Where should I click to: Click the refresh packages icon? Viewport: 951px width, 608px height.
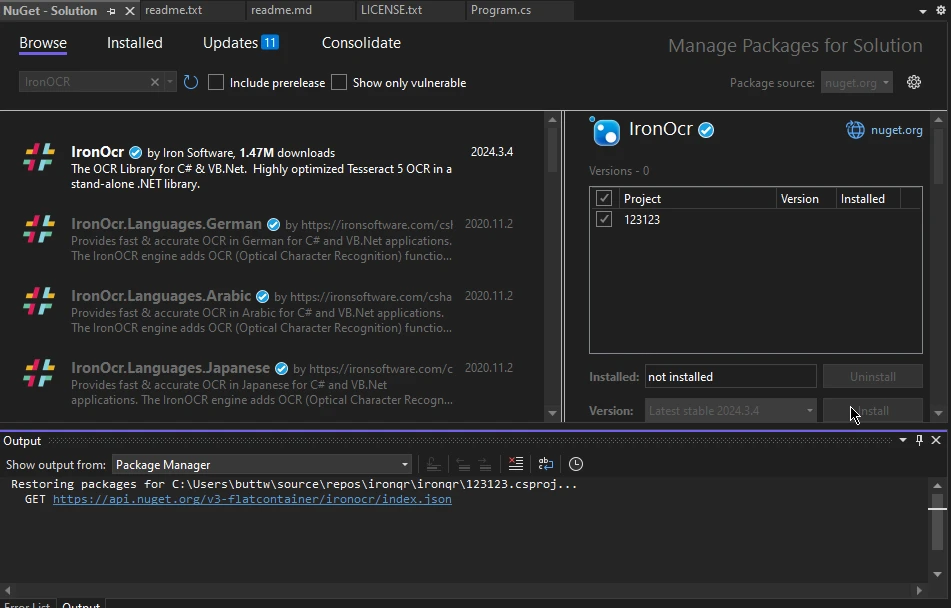click(x=191, y=82)
